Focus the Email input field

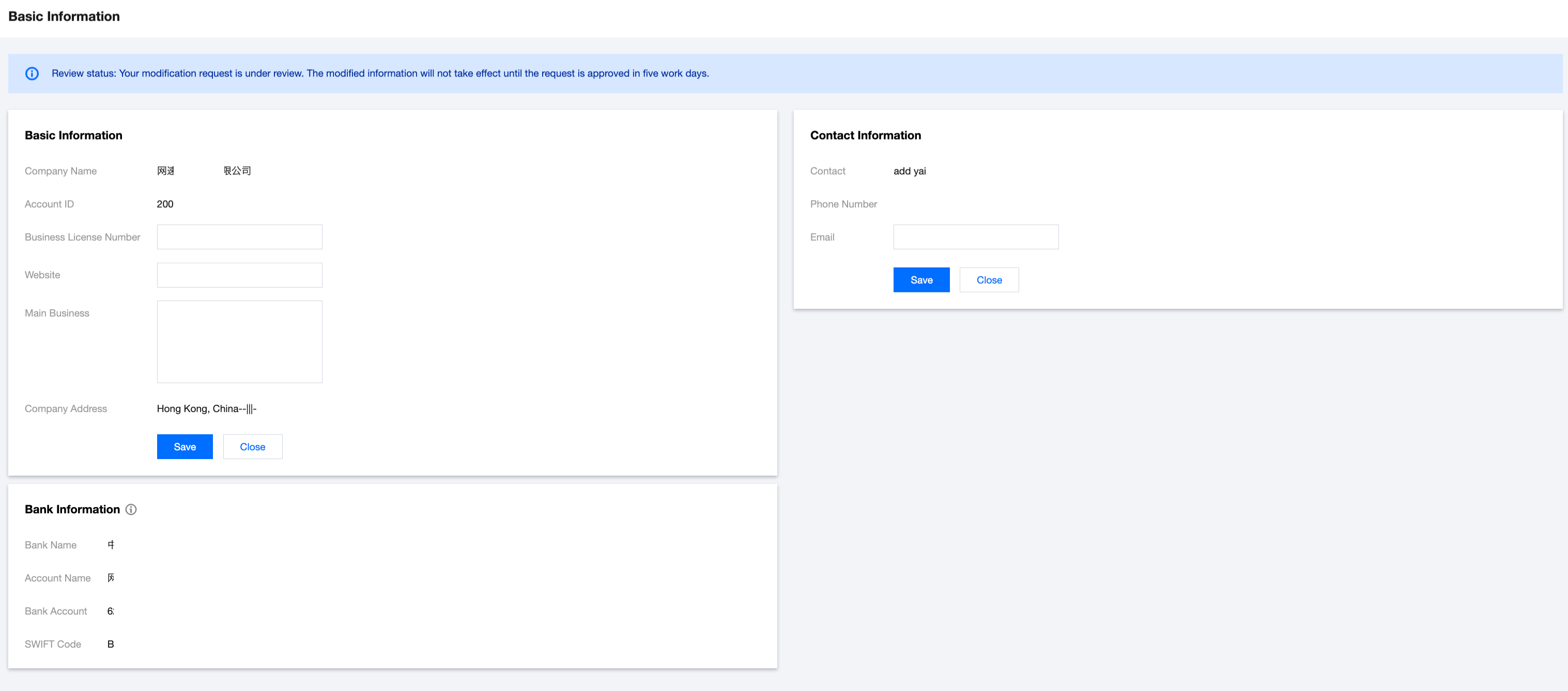point(975,237)
